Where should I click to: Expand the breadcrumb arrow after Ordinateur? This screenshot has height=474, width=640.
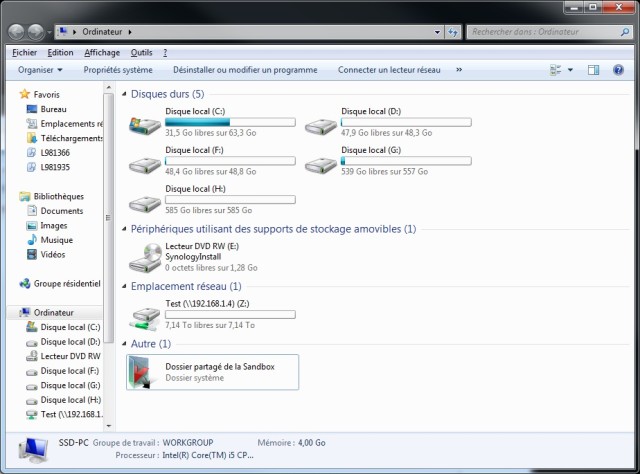tap(130, 32)
